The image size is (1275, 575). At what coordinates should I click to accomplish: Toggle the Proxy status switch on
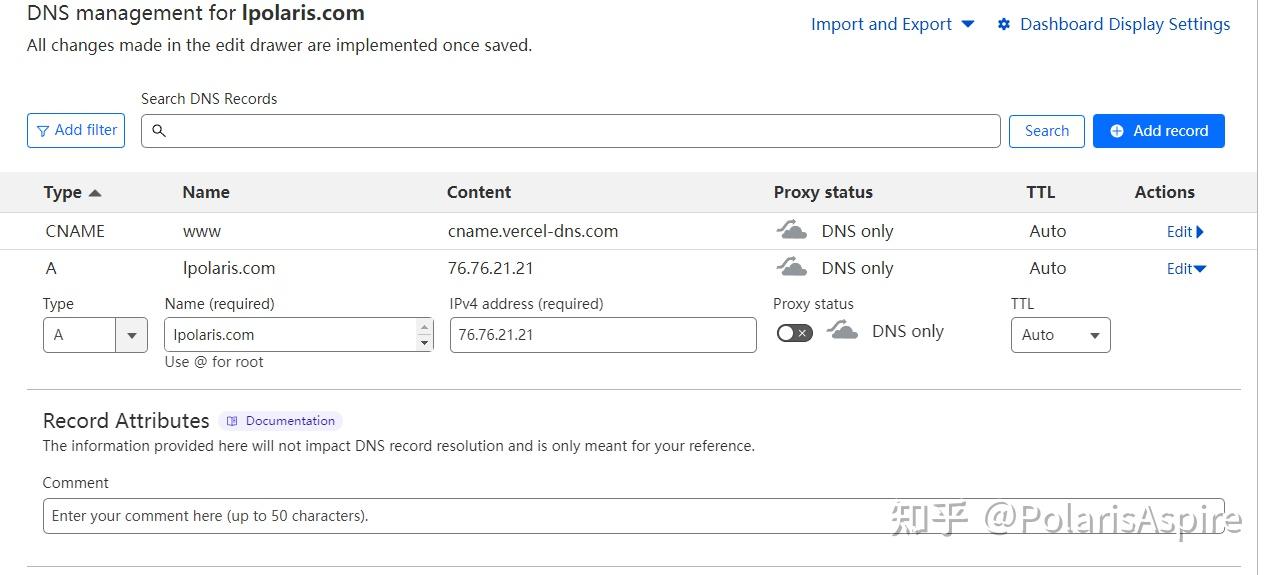[x=795, y=333]
